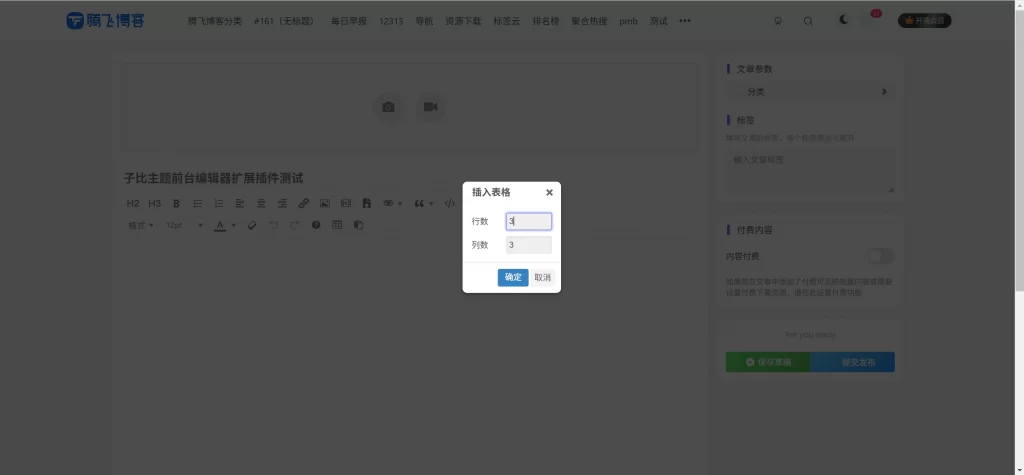This screenshot has height=475, width=1024.
Task: Click the help question mark icon
Action: [x=316, y=225]
